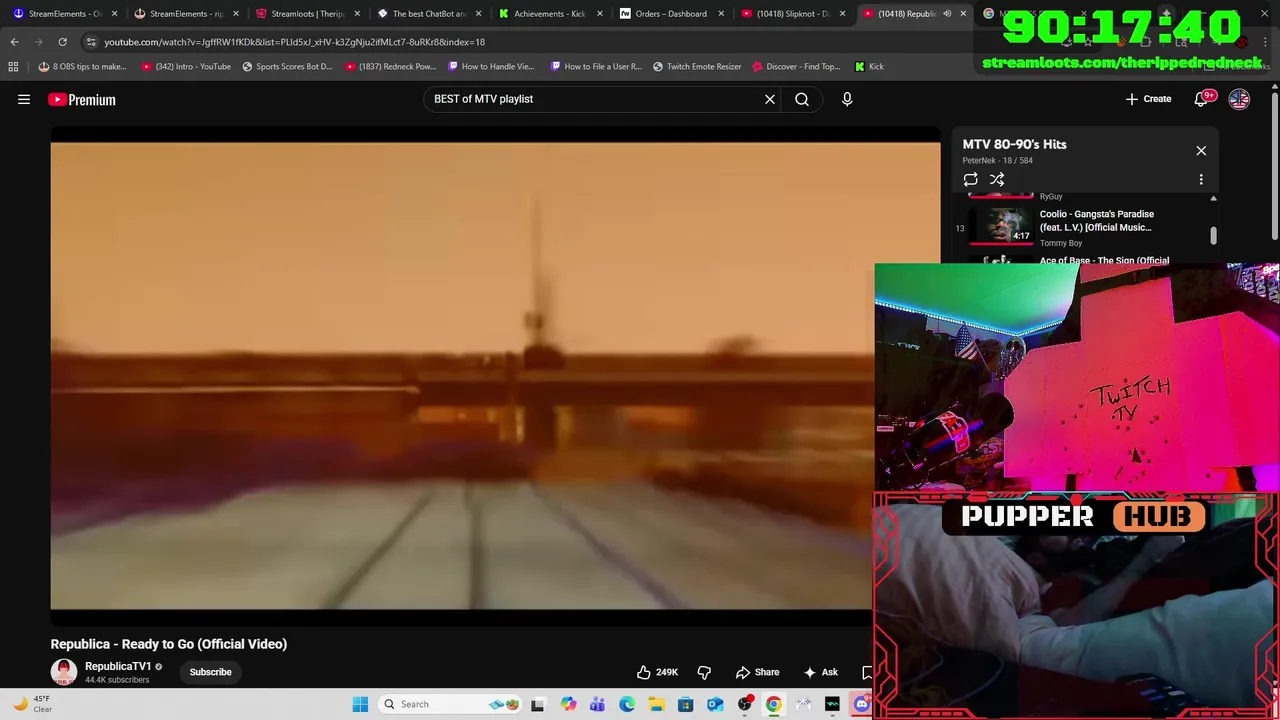View site information icon in address bar
Viewport: 1280px width, 720px height.
[x=91, y=42]
